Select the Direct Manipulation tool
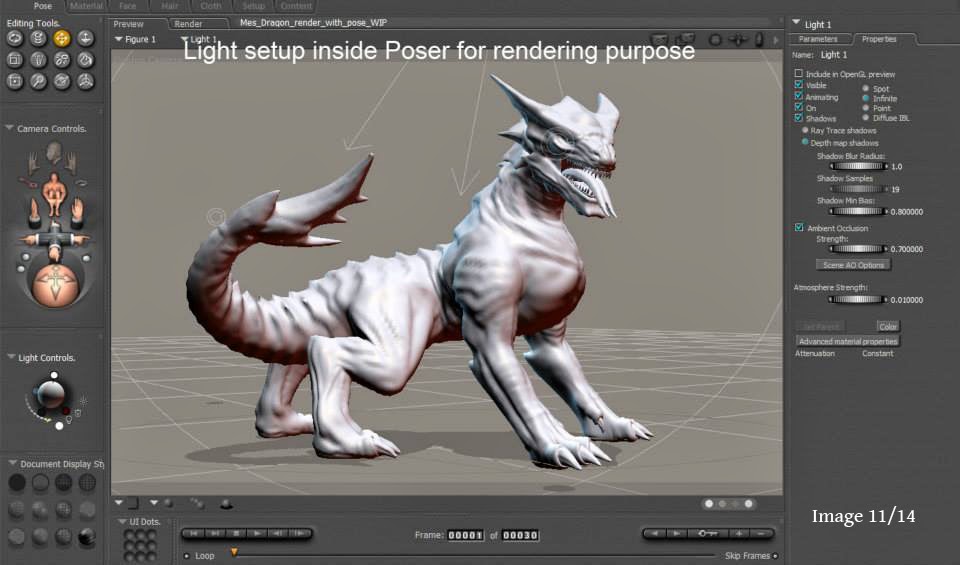The image size is (960, 565). 85,81
